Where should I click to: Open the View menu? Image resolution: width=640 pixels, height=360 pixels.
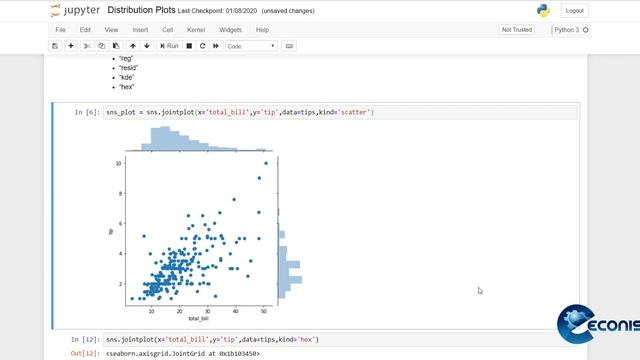point(111,30)
